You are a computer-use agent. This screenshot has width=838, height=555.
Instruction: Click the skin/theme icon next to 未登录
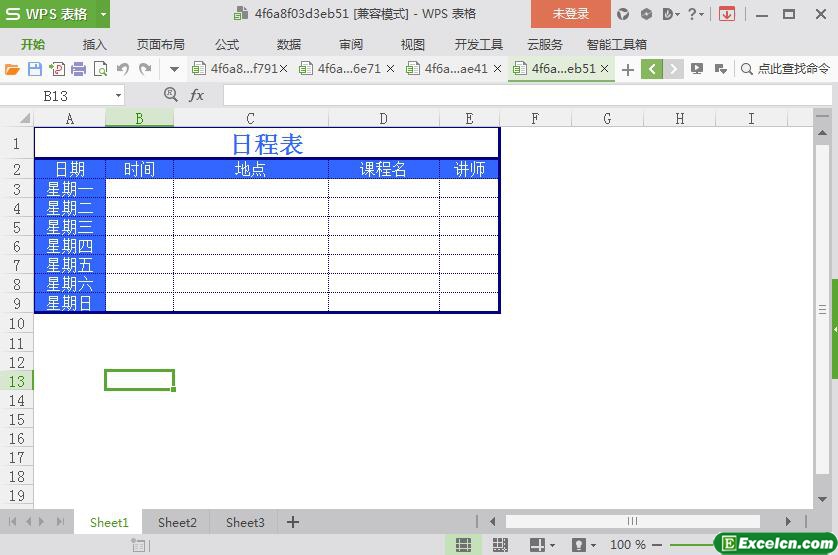623,14
